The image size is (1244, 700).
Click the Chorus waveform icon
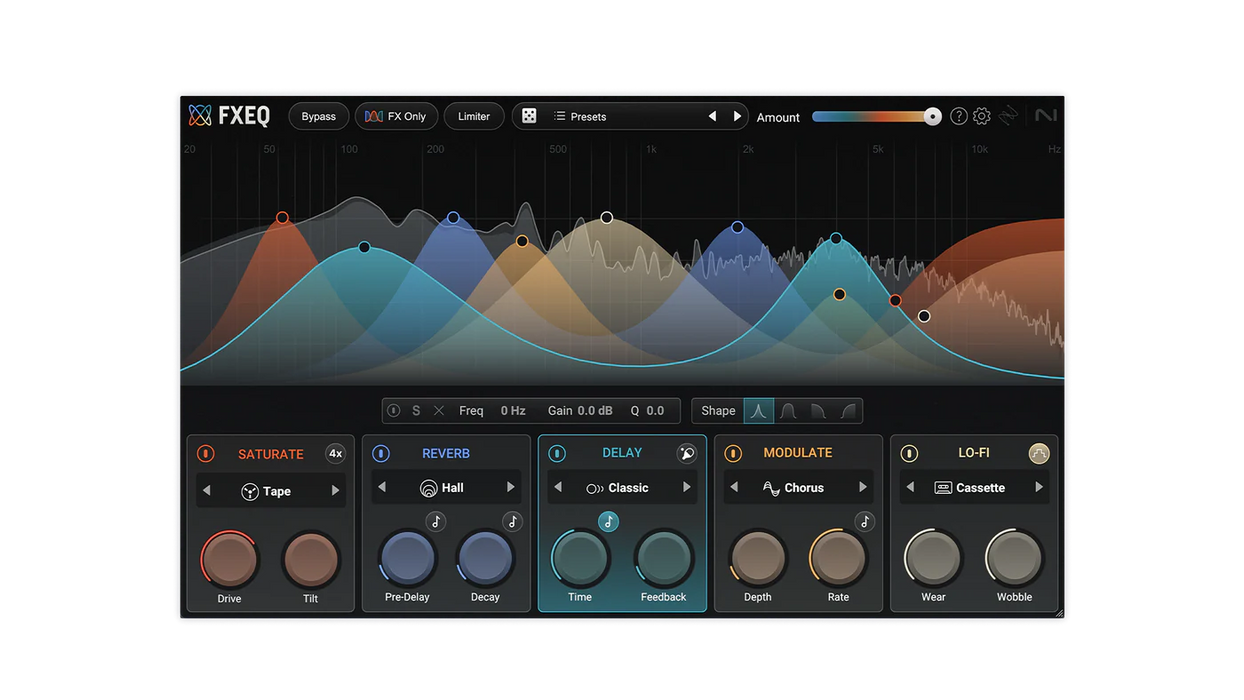pyautogui.click(x=771, y=488)
